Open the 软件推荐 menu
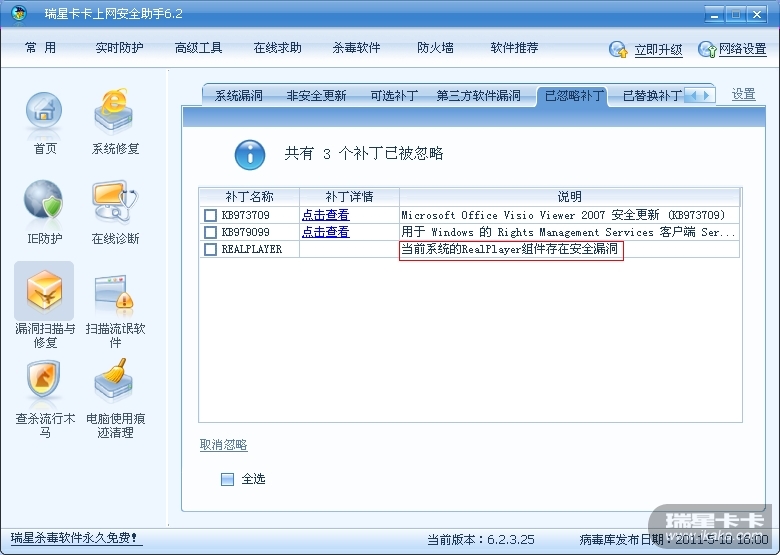Image resolution: width=780 pixels, height=555 pixels. tap(514, 48)
